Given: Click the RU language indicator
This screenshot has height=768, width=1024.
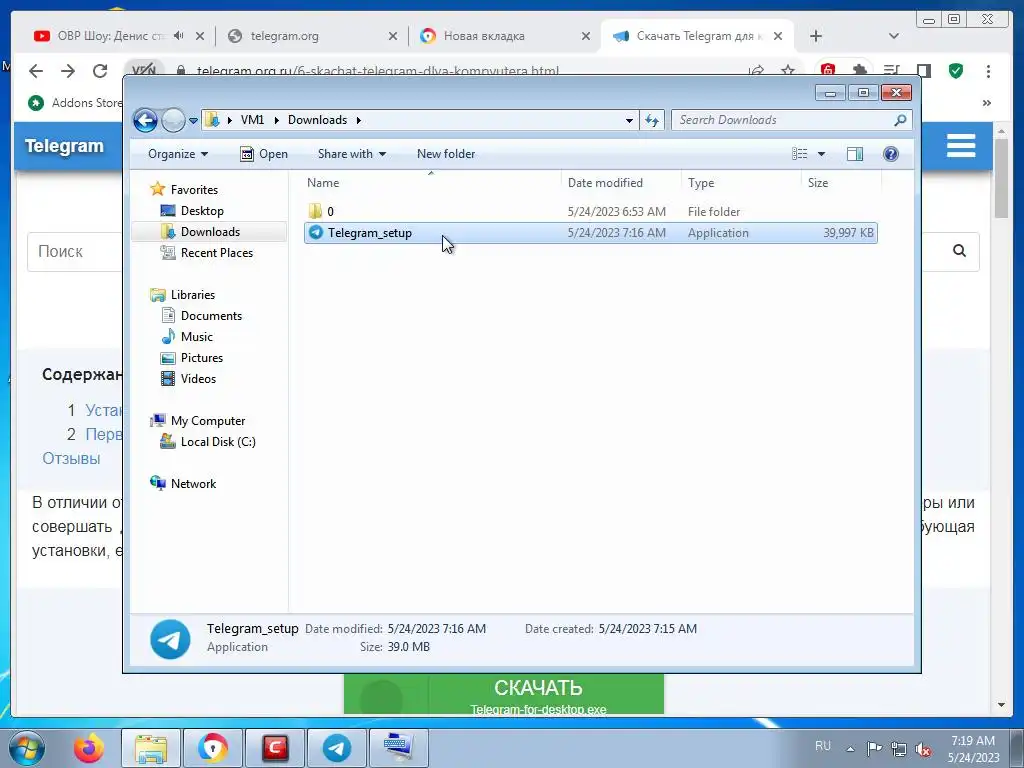Looking at the screenshot, I should point(823,746).
